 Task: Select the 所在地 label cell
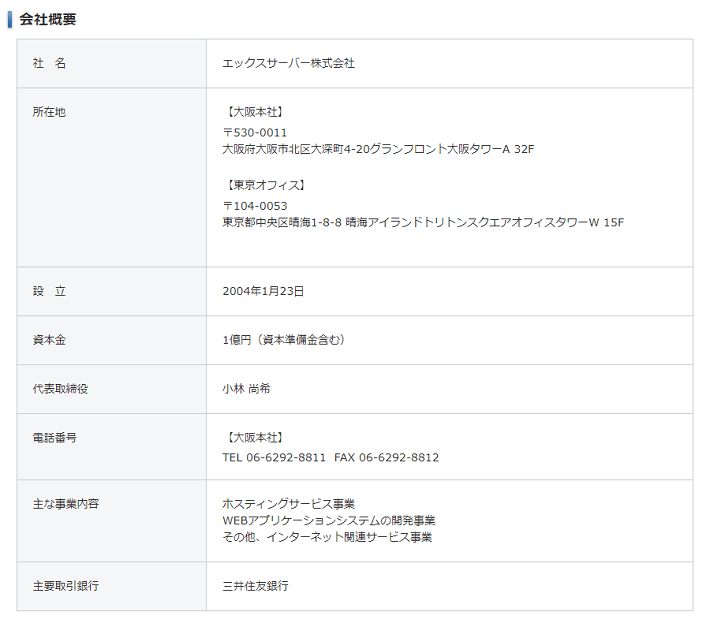[112, 177]
